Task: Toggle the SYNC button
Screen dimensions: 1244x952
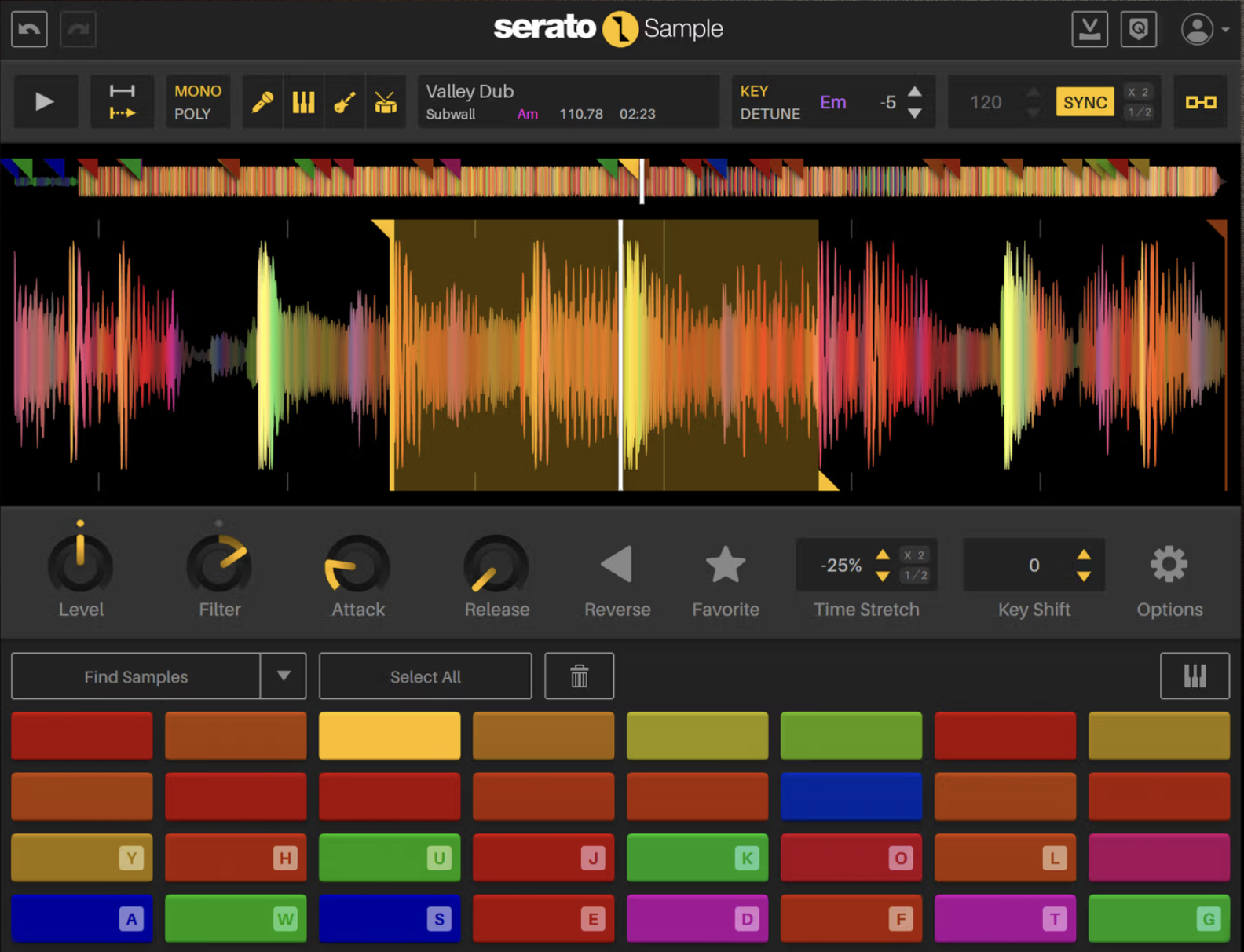Action: [x=1085, y=102]
